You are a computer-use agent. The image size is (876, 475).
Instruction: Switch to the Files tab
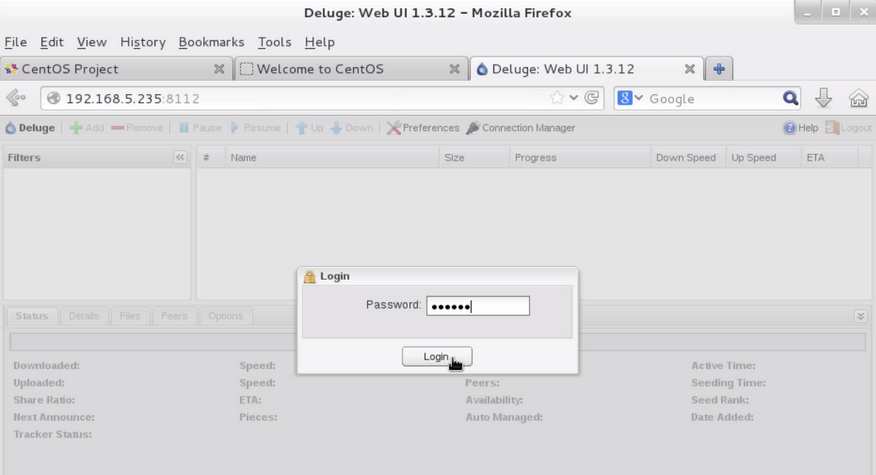click(x=130, y=316)
